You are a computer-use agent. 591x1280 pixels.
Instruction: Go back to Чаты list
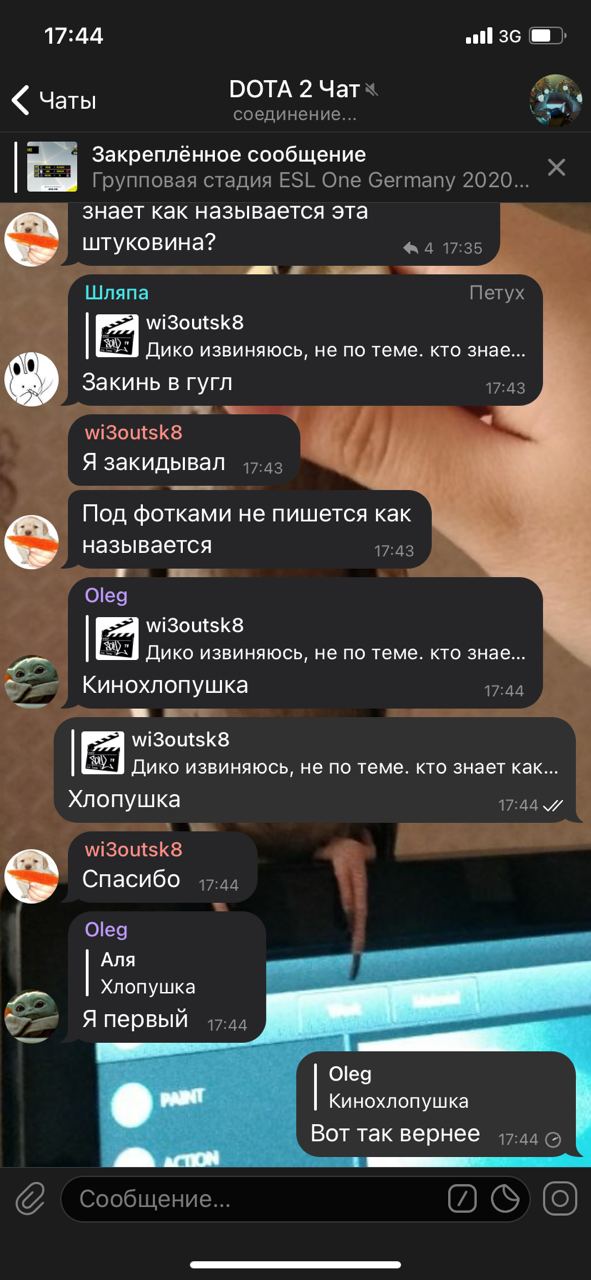(54, 100)
